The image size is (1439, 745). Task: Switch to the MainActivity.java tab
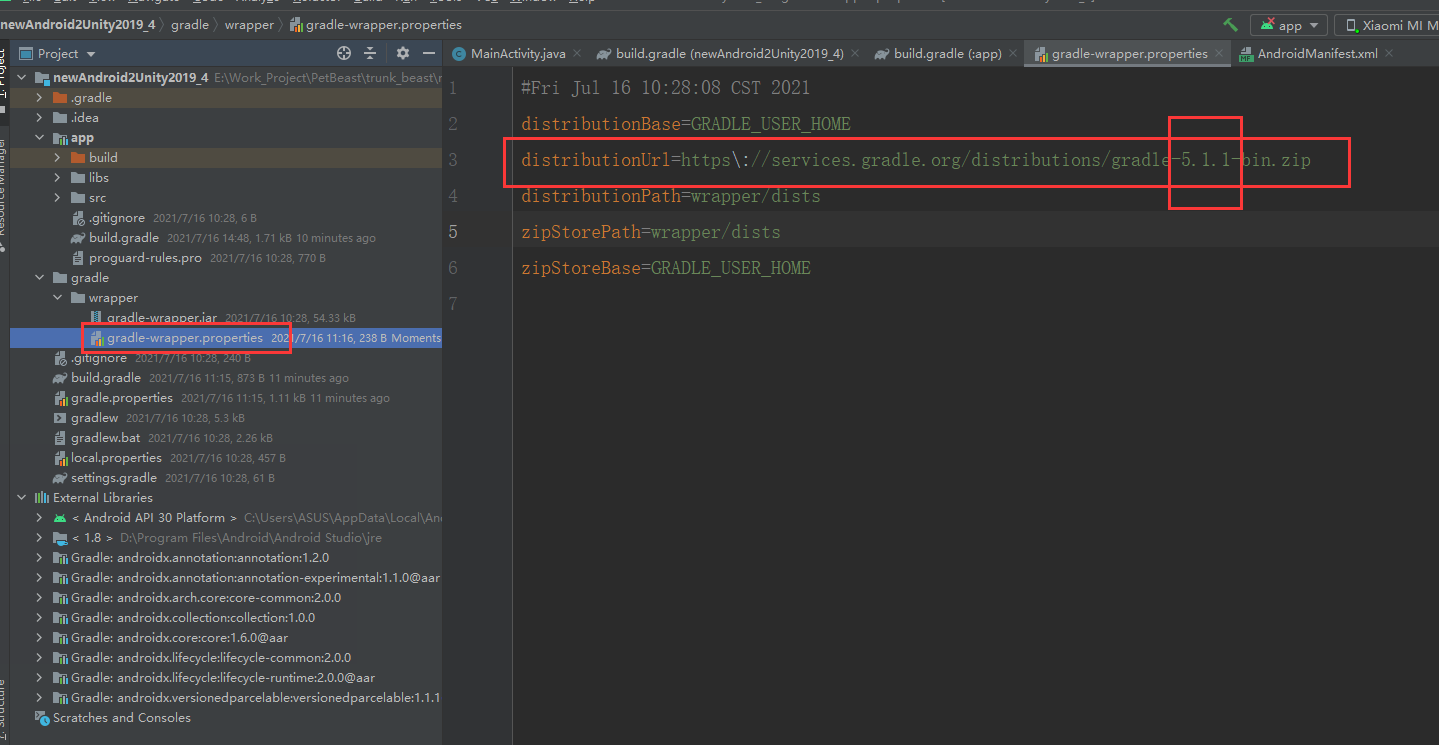pos(516,53)
